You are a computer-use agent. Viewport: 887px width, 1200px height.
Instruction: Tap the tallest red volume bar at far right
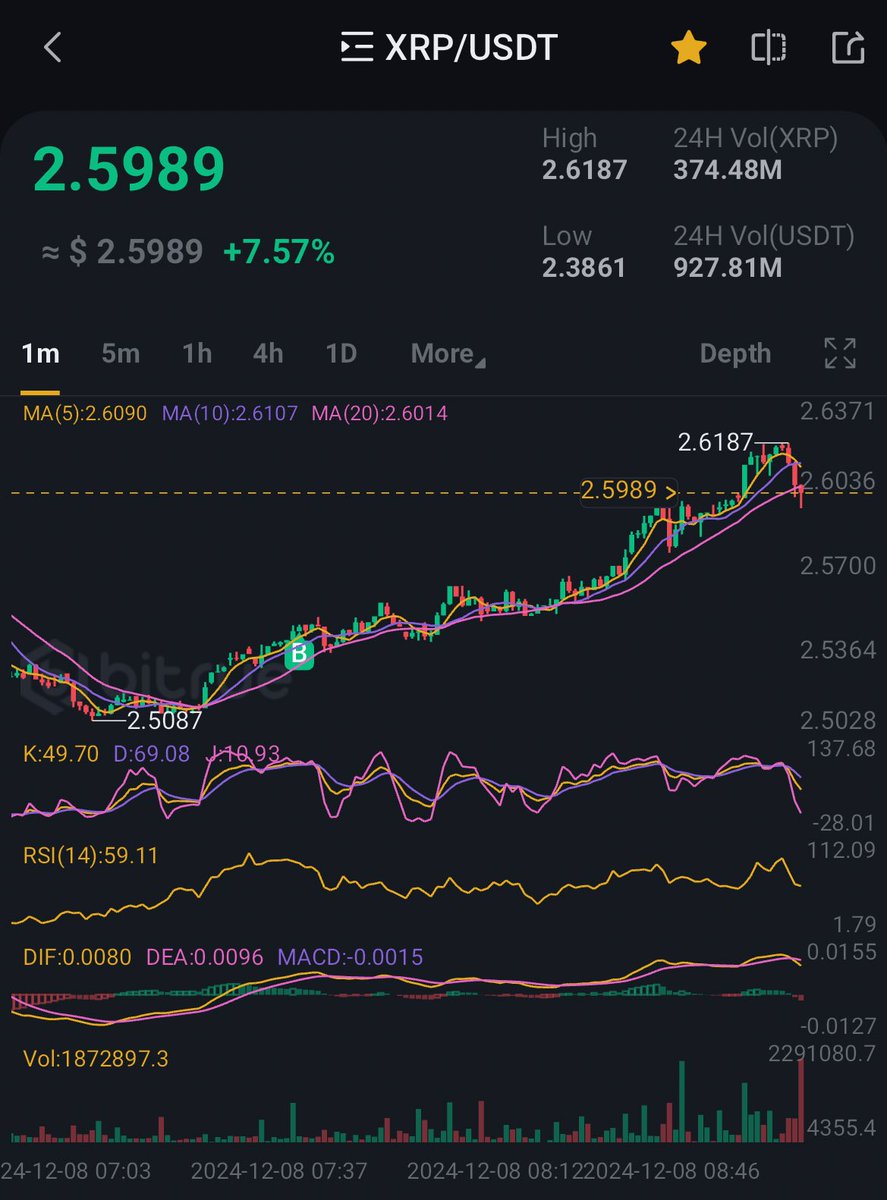click(x=801, y=1100)
